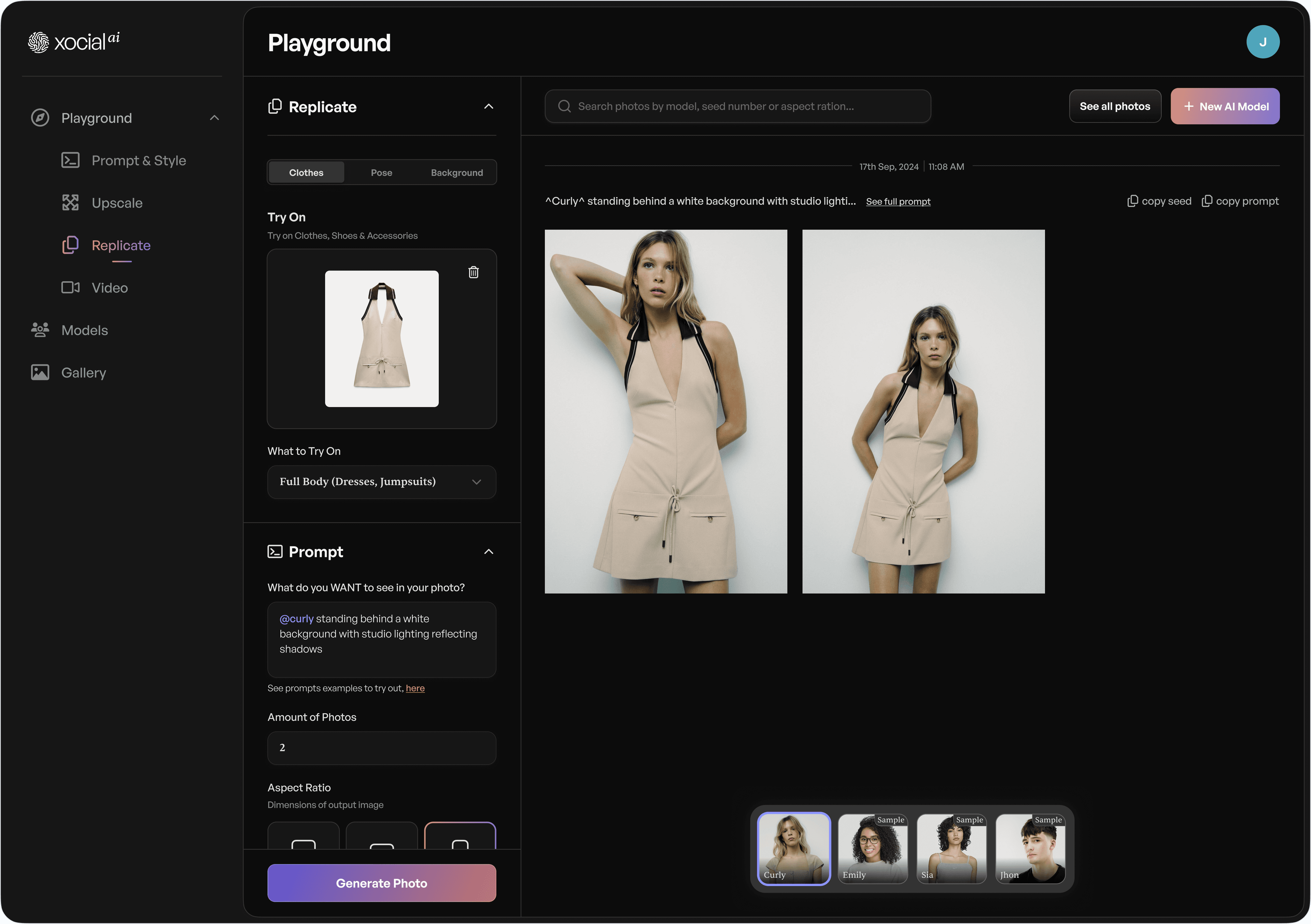This screenshot has height=924, width=1311.
Task: Open the What to Try On dropdown
Action: click(x=381, y=482)
